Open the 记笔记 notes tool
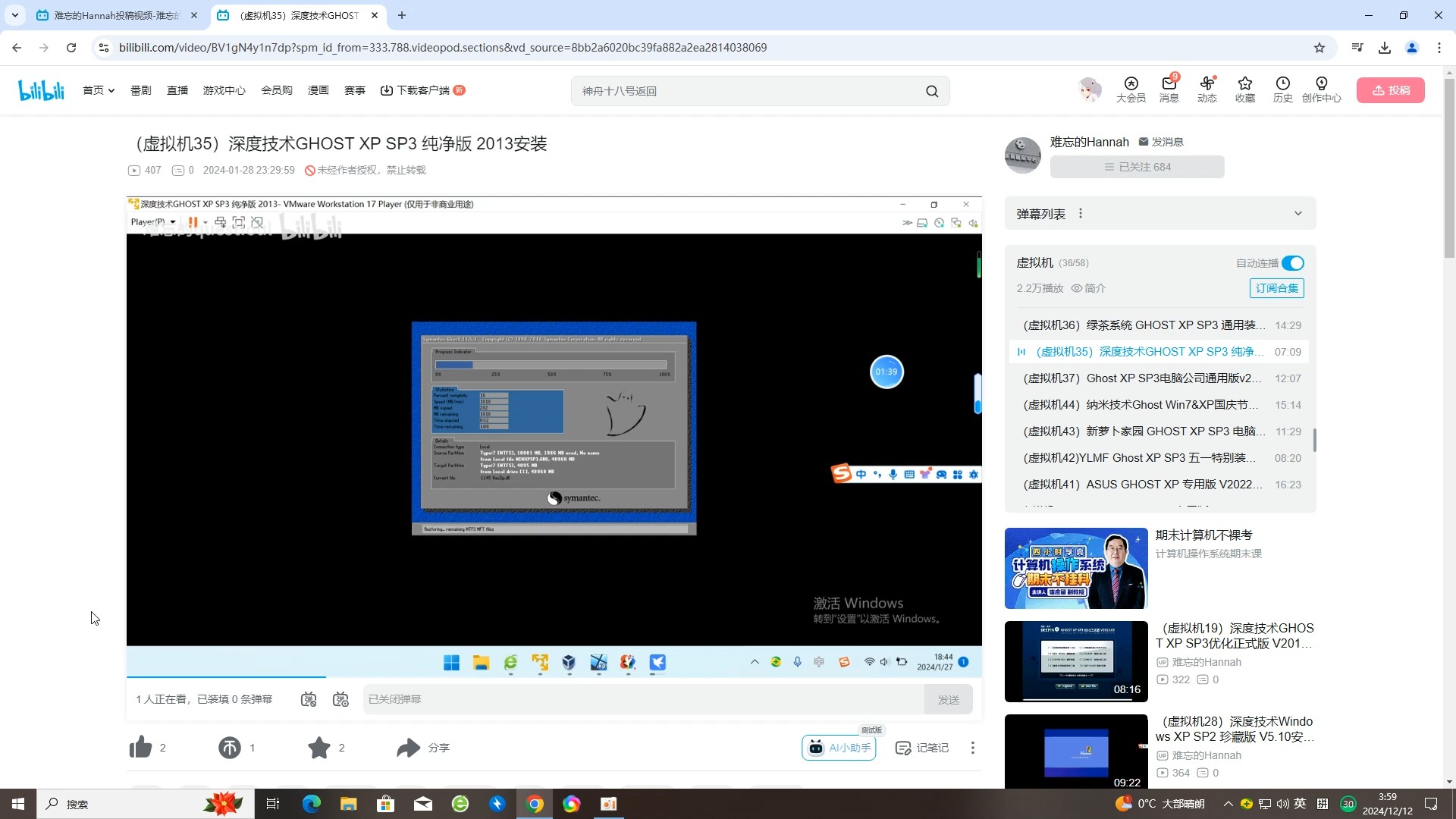Viewport: 1456px width, 819px height. click(922, 748)
